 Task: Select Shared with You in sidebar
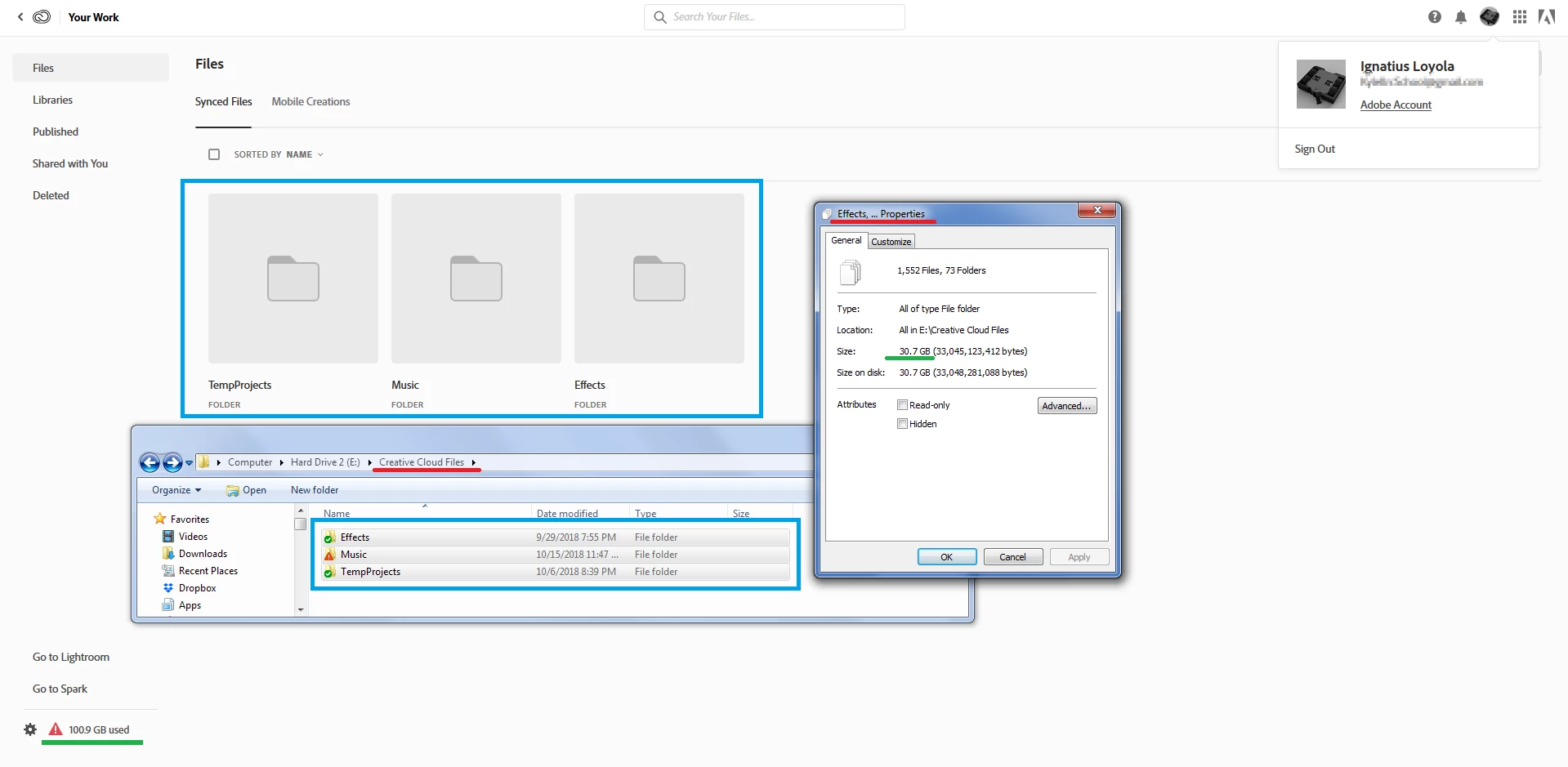coord(70,163)
